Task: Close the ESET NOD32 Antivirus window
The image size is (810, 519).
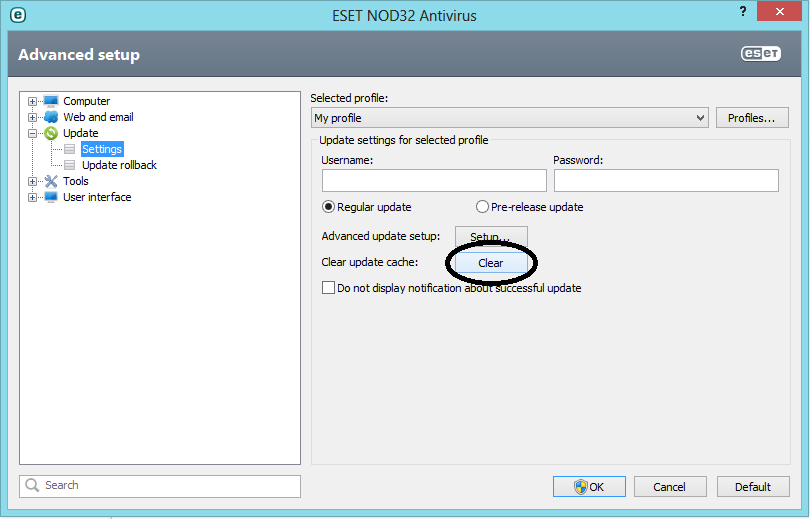Action: 780,11
